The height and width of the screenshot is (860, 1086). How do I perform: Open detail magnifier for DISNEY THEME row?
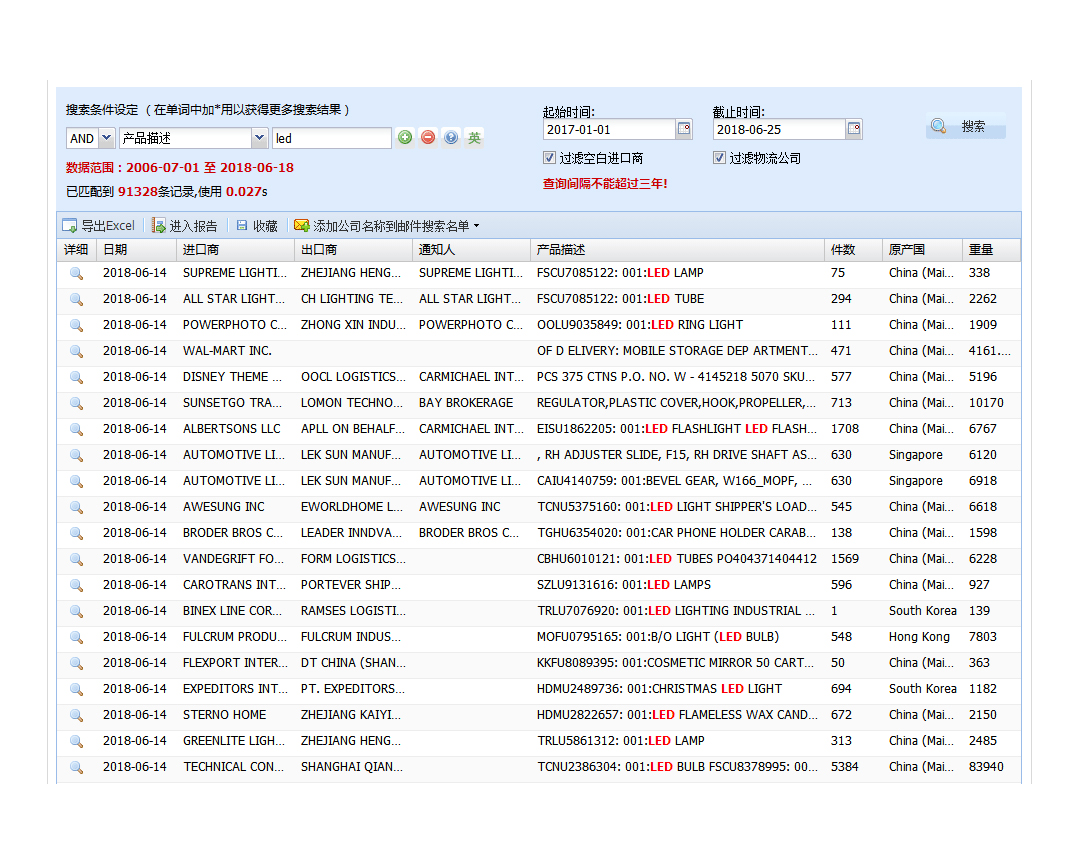[76, 377]
